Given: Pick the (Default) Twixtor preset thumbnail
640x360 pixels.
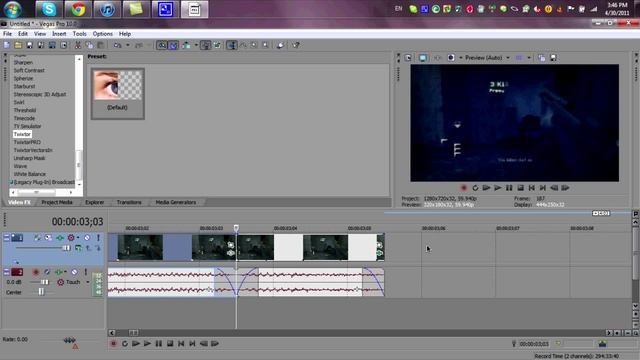Looking at the screenshot, I should point(118,93).
